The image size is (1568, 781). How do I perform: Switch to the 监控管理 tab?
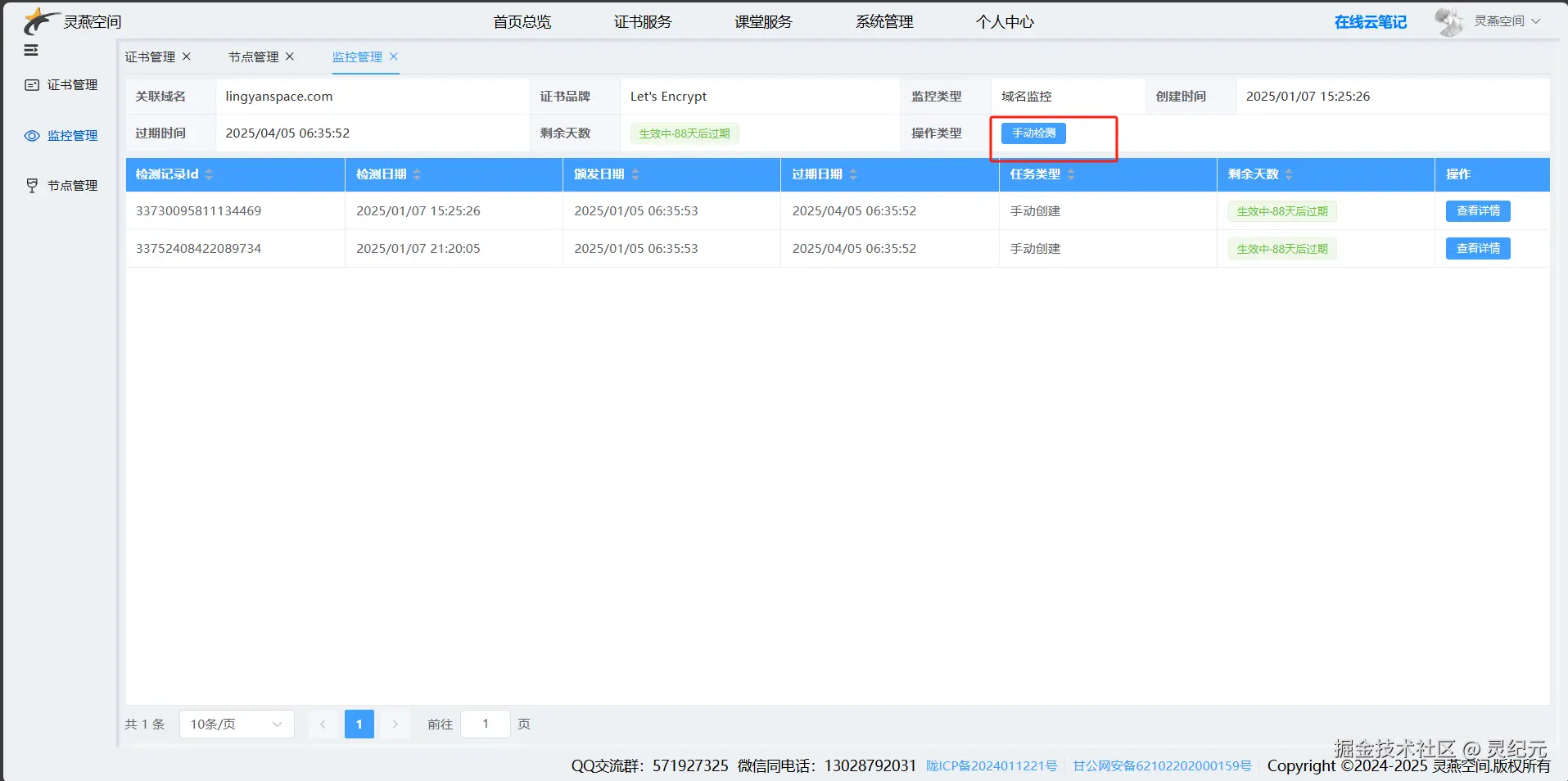(x=357, y=56)
